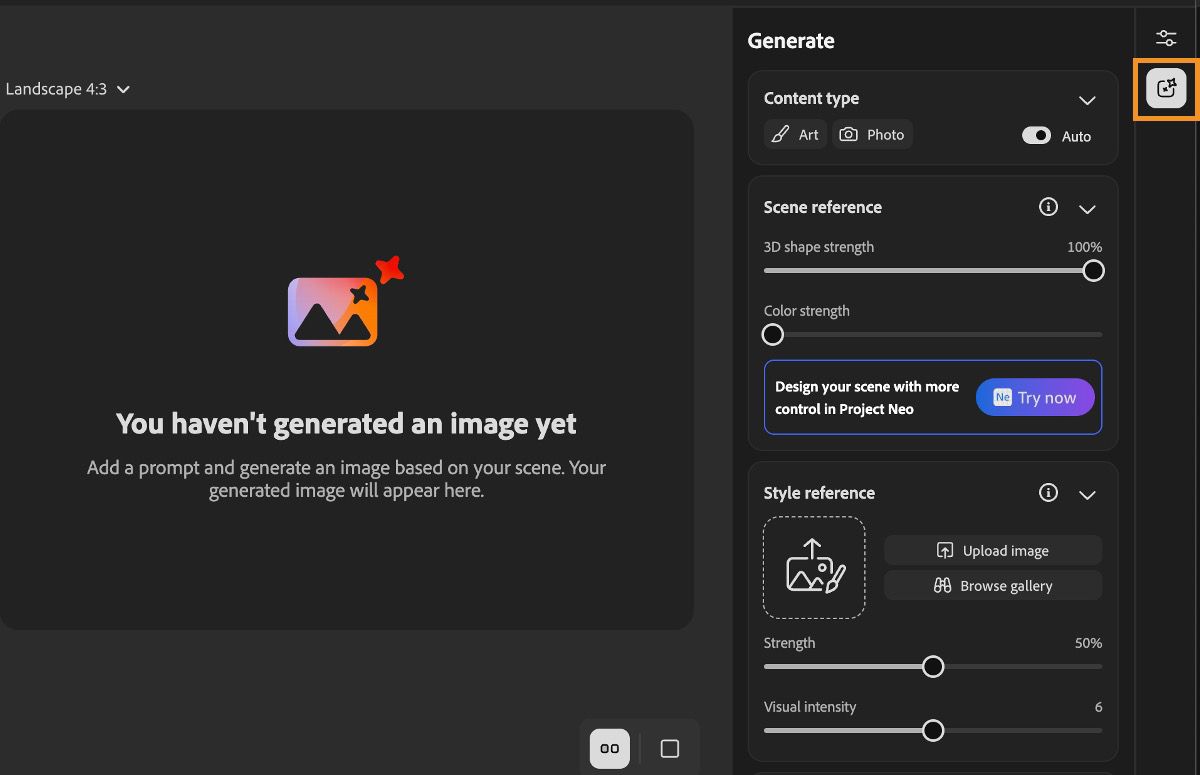Click the 100% 3D shape strength value
1200x775 pixels.
click(x=1084, y=247)
